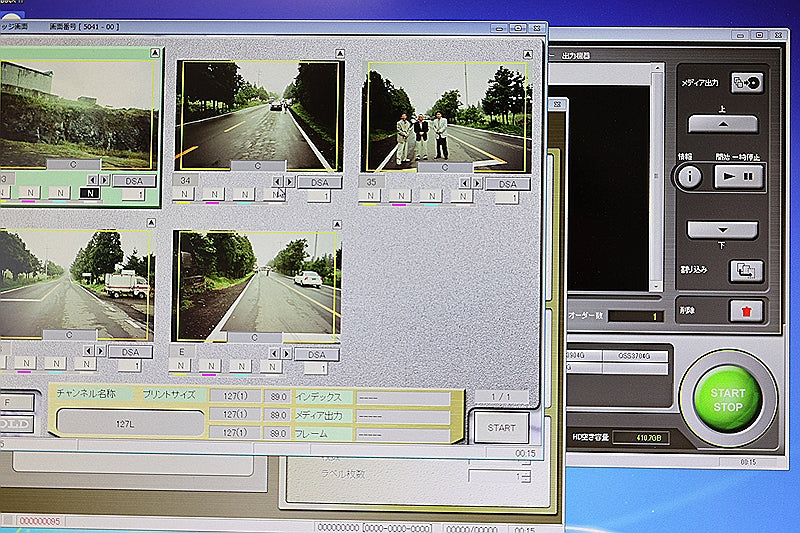Click the ラベル枚数 stepper in background window
Viewport: 800px width, 533px height.
[x=527, y=476]
